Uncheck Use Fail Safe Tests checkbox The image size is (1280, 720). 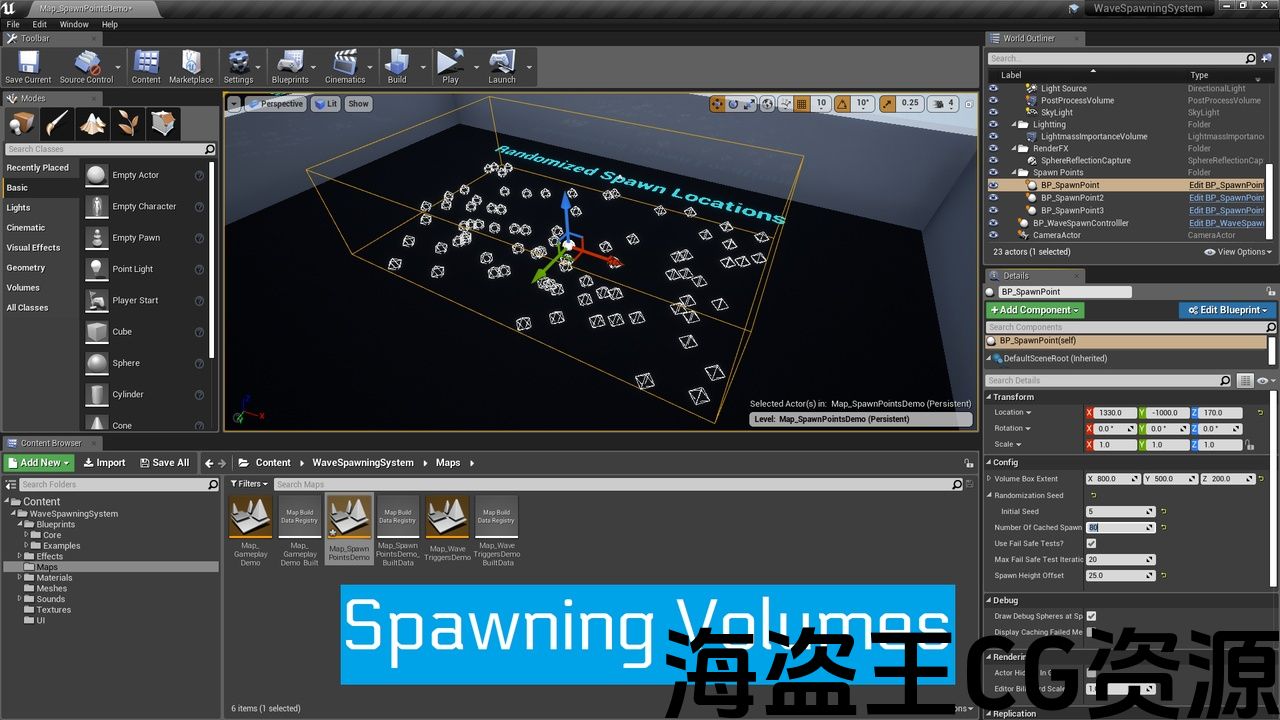[1091, 544]
